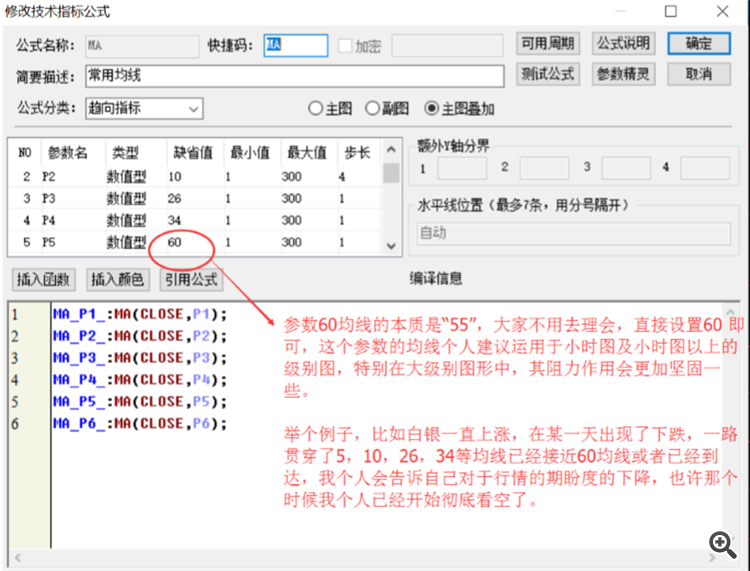Click default value 34 in P4 row
Viewport: 750px width, 571px height.
pos(175,220)
